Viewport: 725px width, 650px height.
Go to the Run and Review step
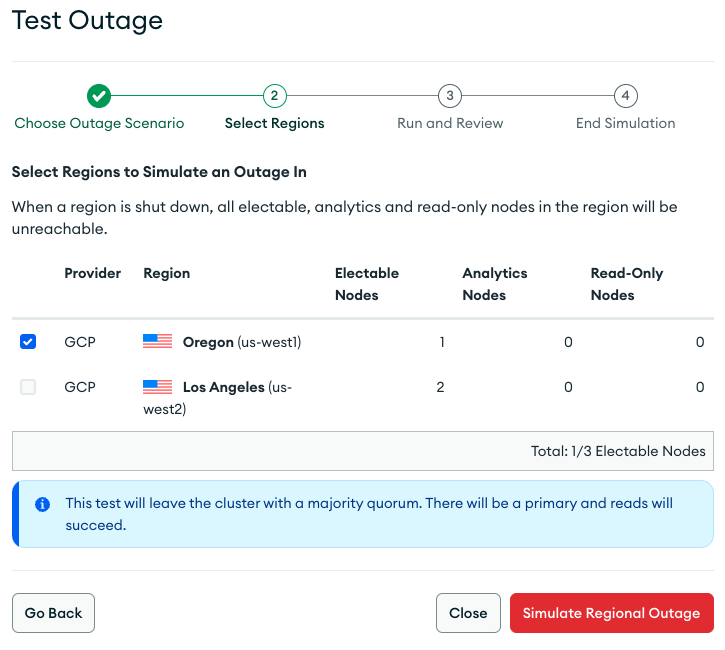tap(450, 124)
